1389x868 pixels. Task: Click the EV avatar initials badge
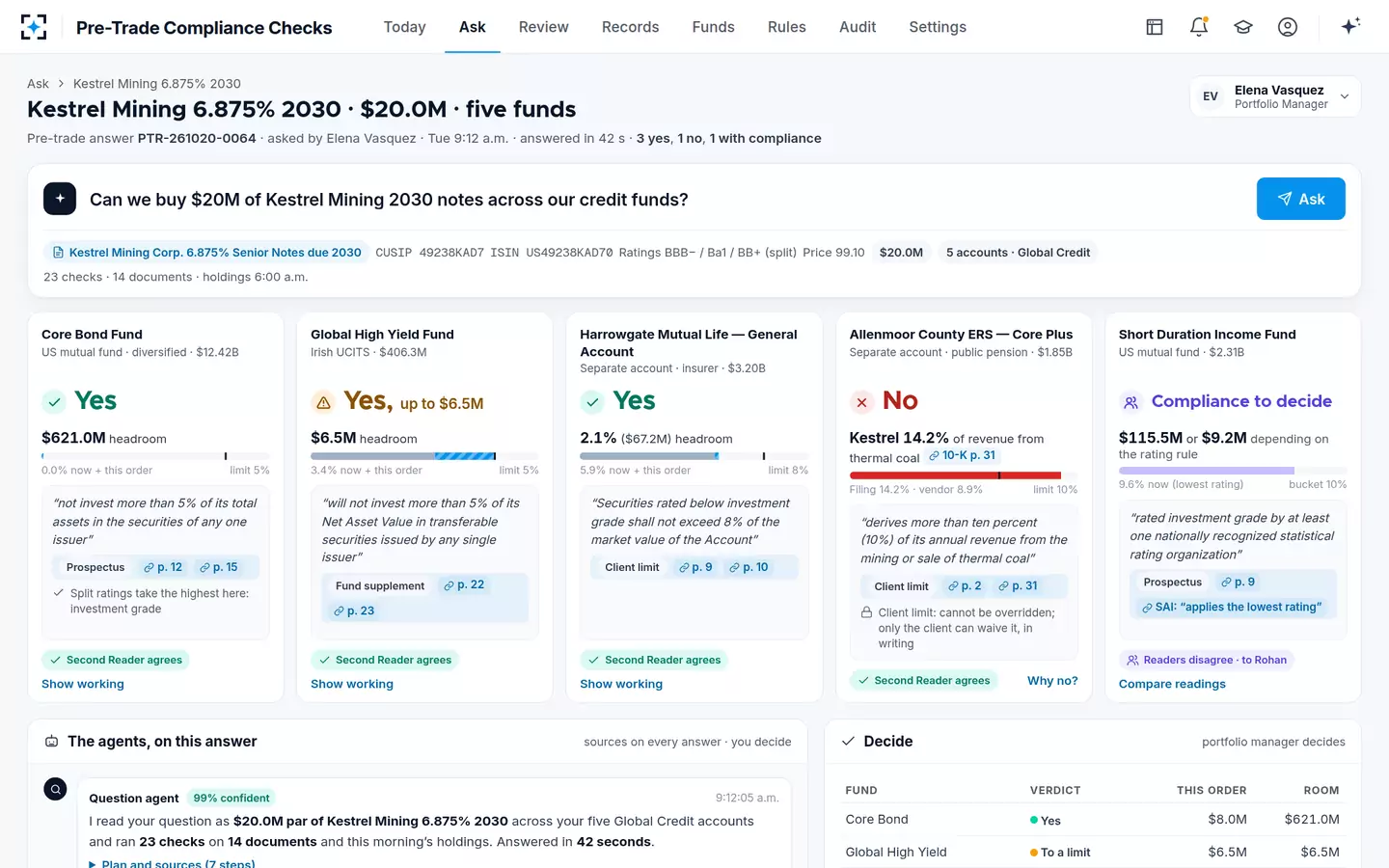(x=1211, y=96)
